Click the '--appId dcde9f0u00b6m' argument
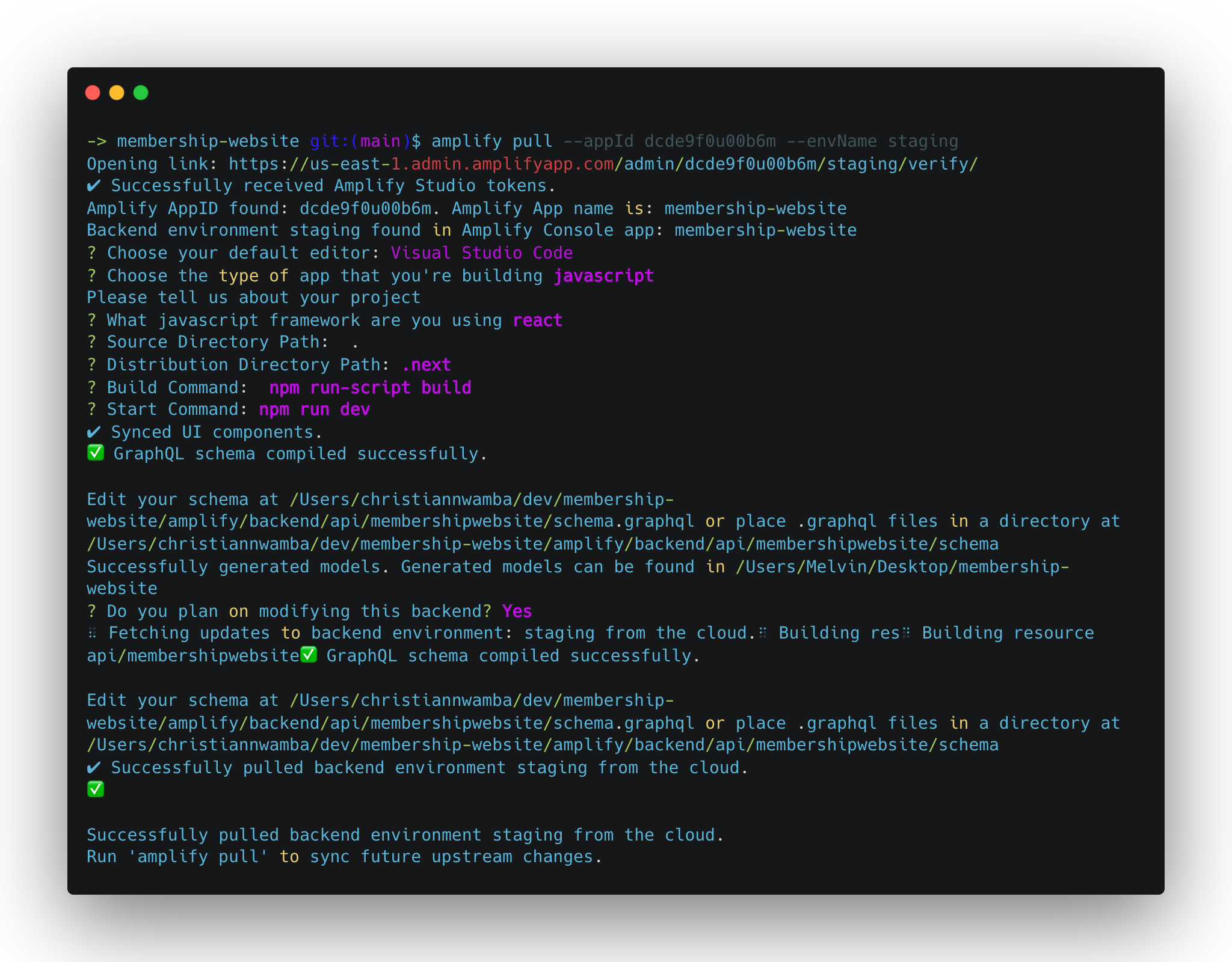 click(x=670, y=141)
